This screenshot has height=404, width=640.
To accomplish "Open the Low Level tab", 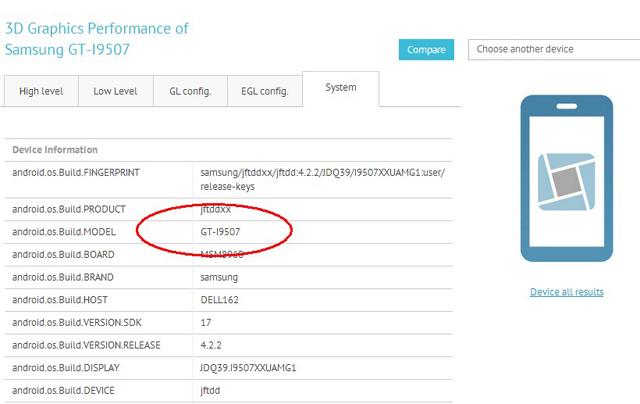I will click(116, 91).
